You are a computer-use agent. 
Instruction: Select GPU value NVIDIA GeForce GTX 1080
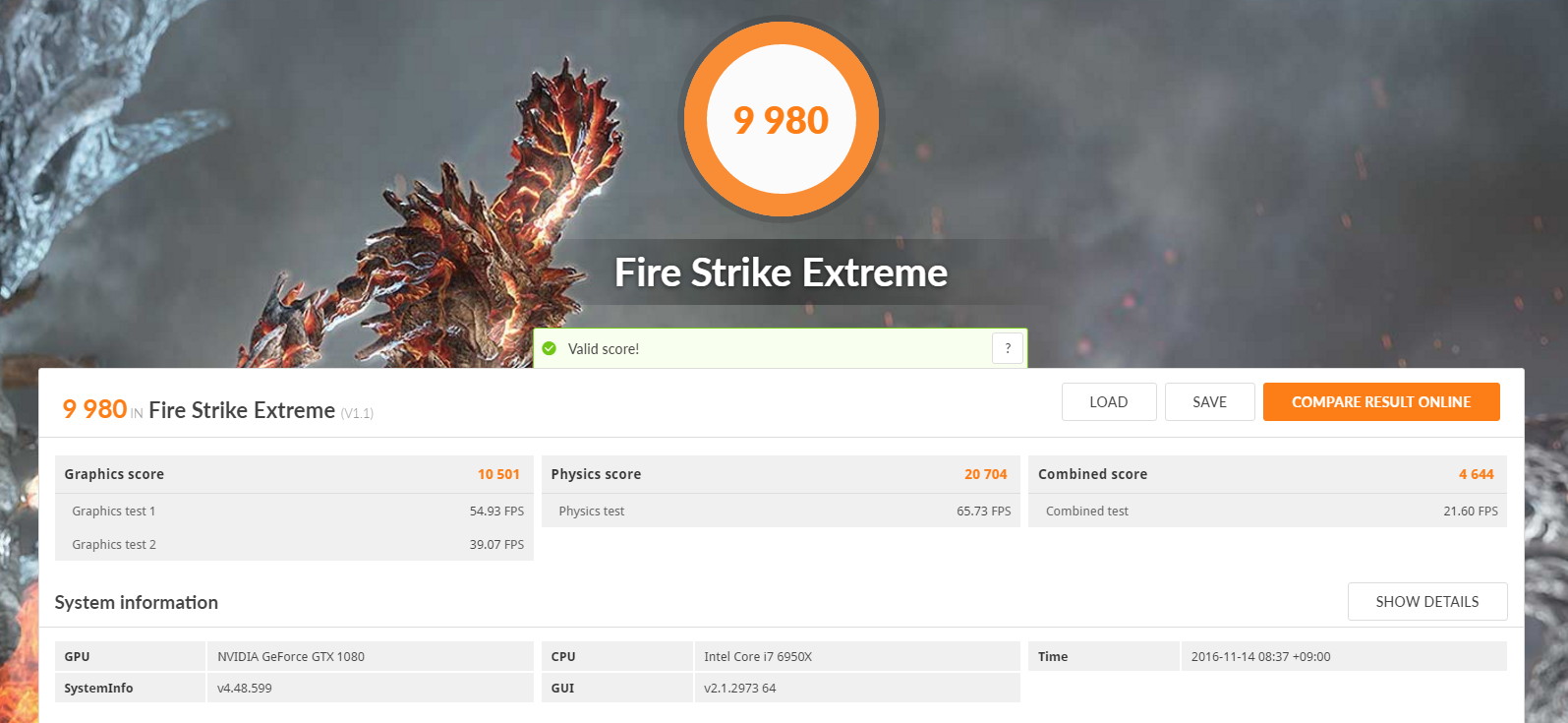click(291, 656)
